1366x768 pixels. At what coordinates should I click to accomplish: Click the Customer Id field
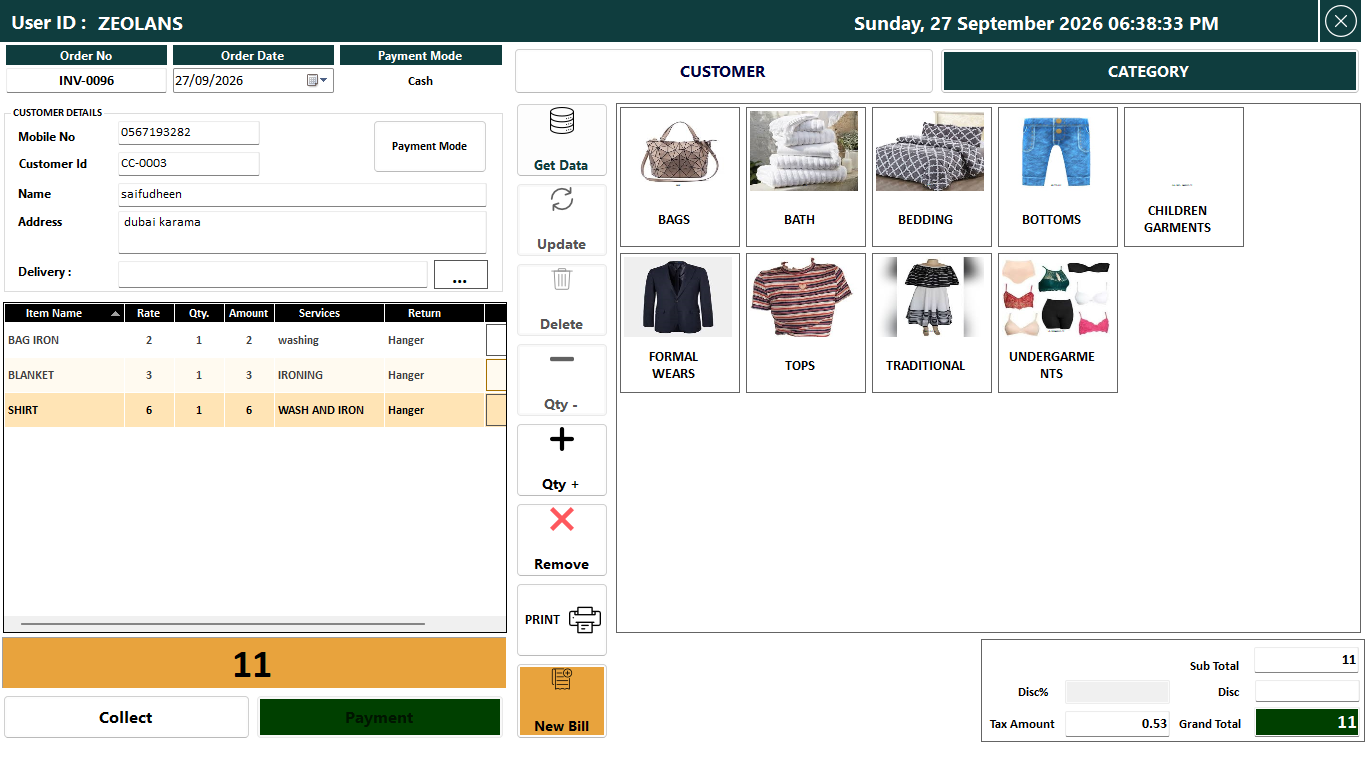[x=189, y=164]
